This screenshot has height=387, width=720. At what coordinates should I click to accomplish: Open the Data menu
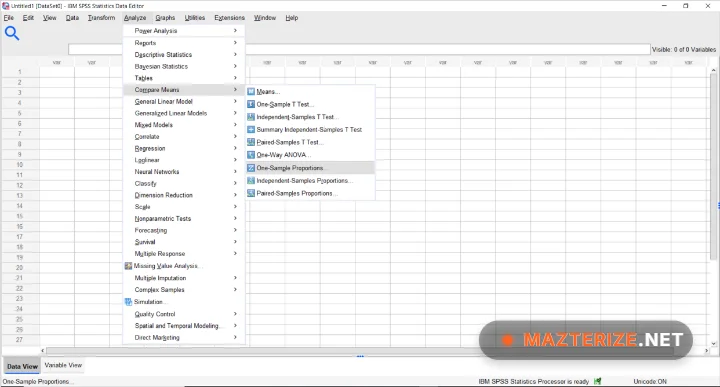[x=72, y=18]
